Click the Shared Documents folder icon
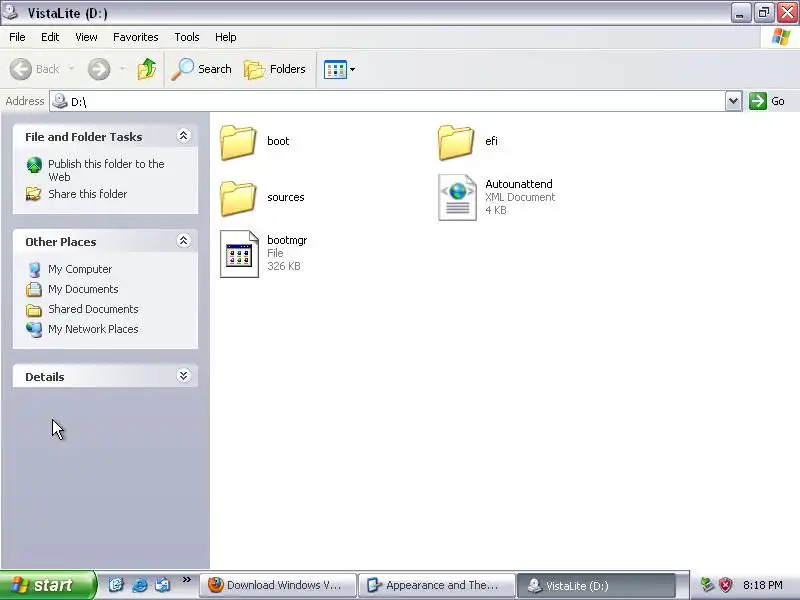 click(34, 310)
